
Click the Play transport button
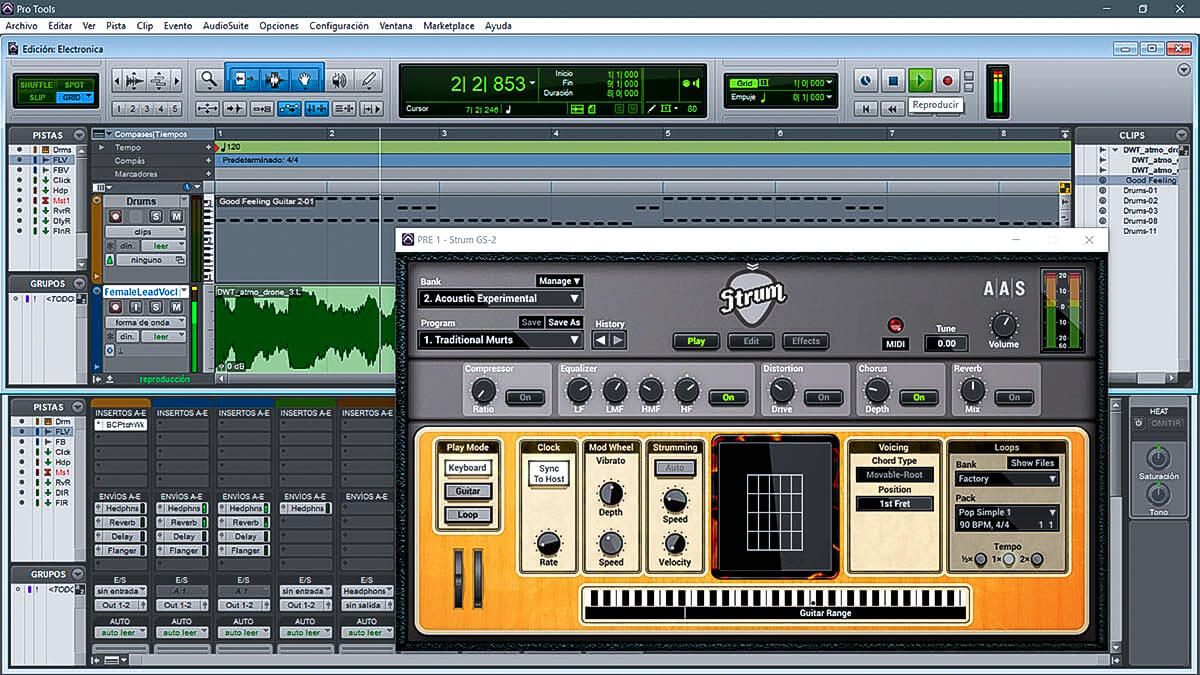921,80
